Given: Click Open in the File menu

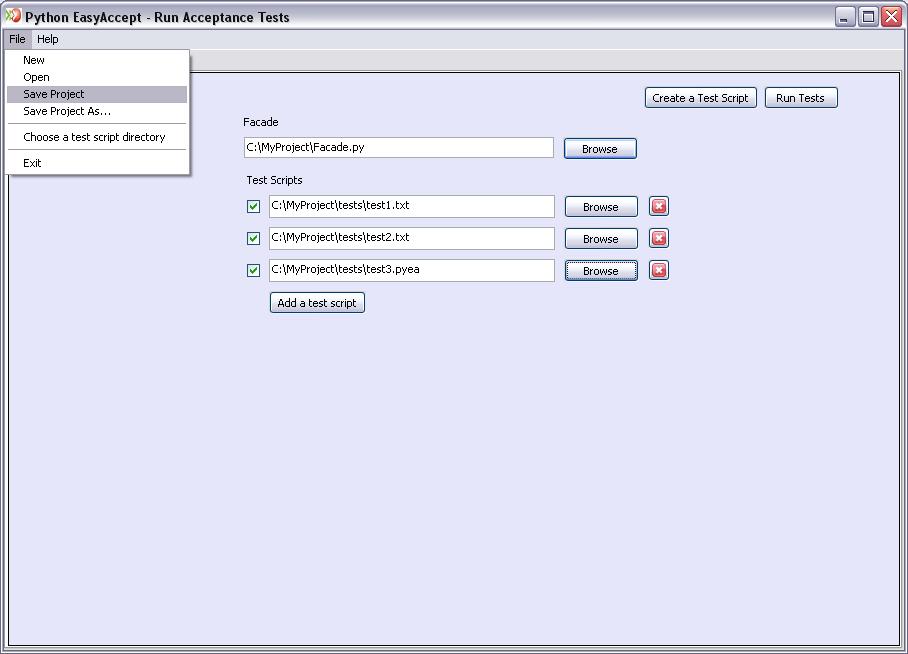Looking at the screenshot, I should click(x=36, y=77).
